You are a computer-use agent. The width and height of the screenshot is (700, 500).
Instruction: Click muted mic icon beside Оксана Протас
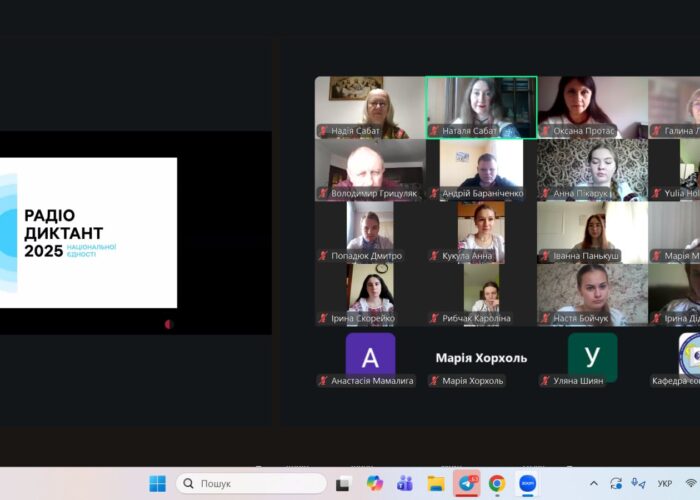point(545,131)
